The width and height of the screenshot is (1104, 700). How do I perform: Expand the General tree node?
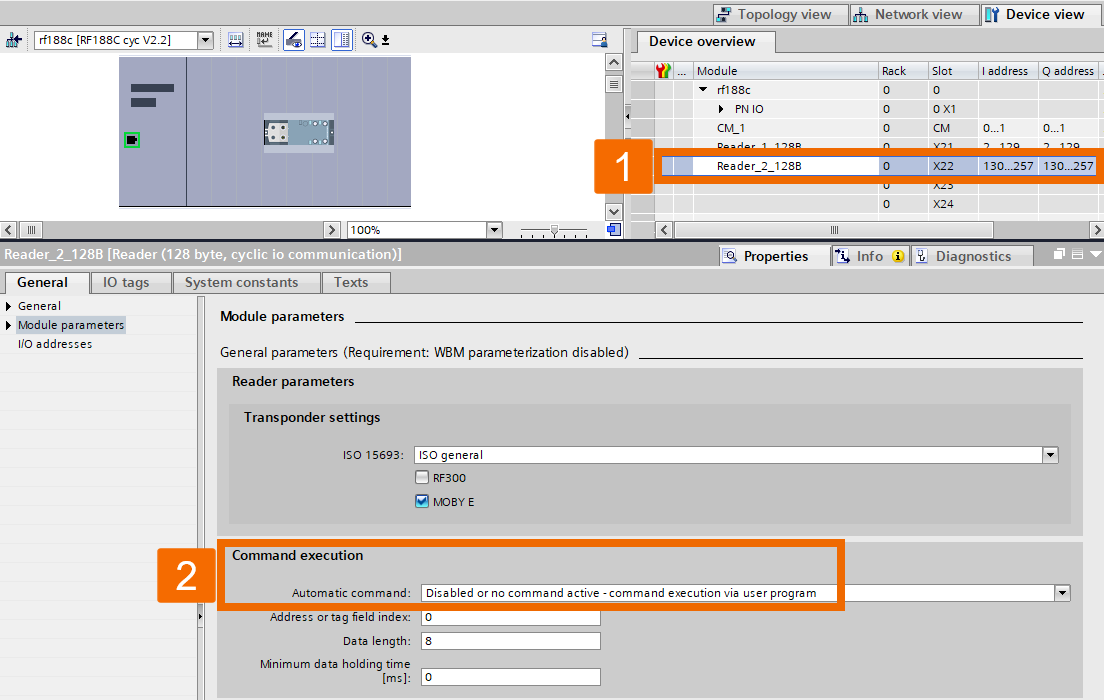pos(8,306)
